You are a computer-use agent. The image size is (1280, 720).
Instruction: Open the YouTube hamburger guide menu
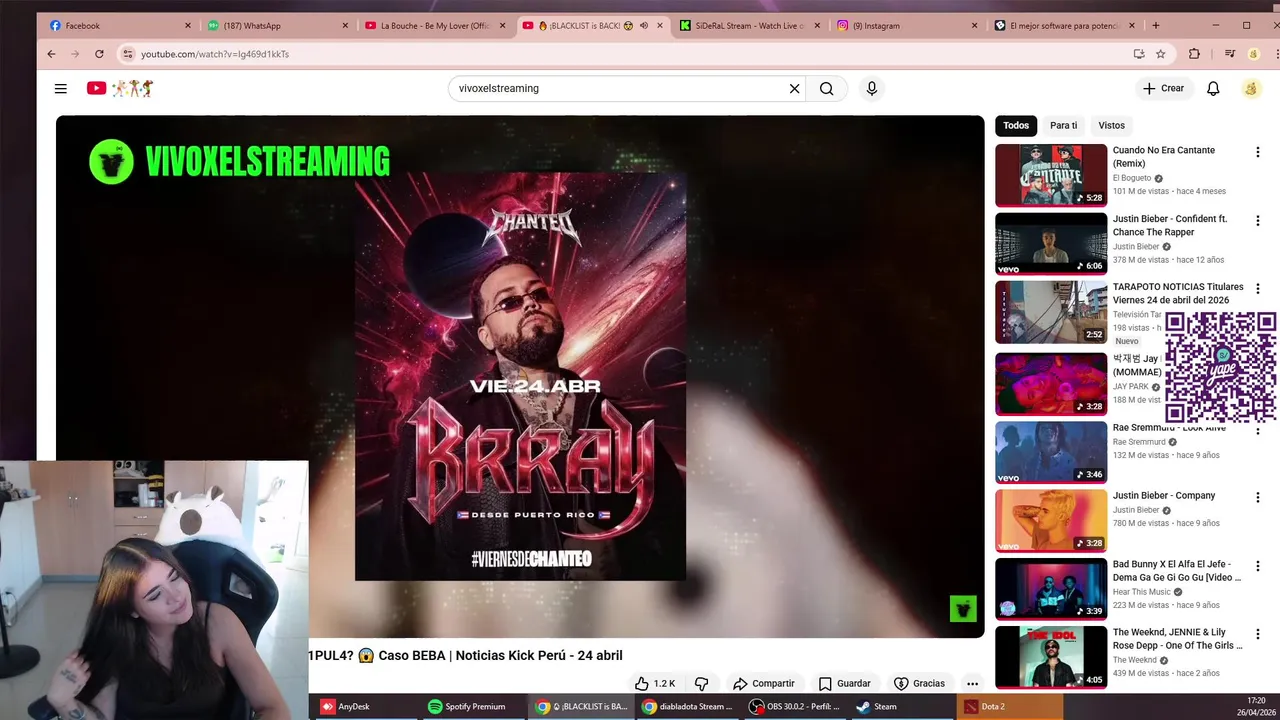(61, 88)
